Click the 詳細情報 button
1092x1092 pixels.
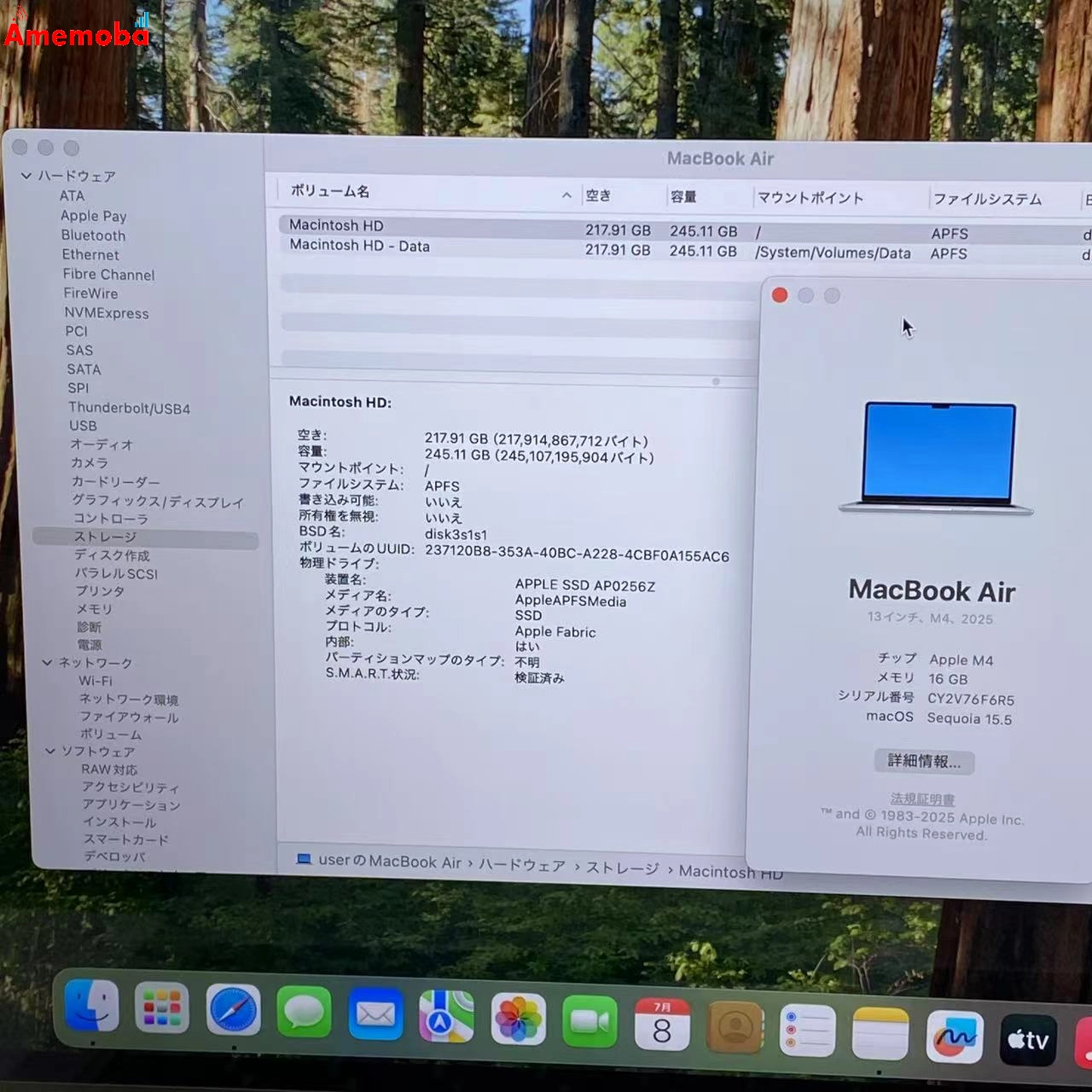pos(923,761)
